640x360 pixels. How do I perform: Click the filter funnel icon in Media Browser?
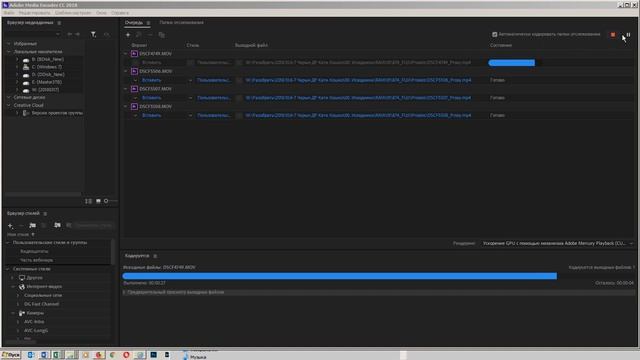(93, 35)
